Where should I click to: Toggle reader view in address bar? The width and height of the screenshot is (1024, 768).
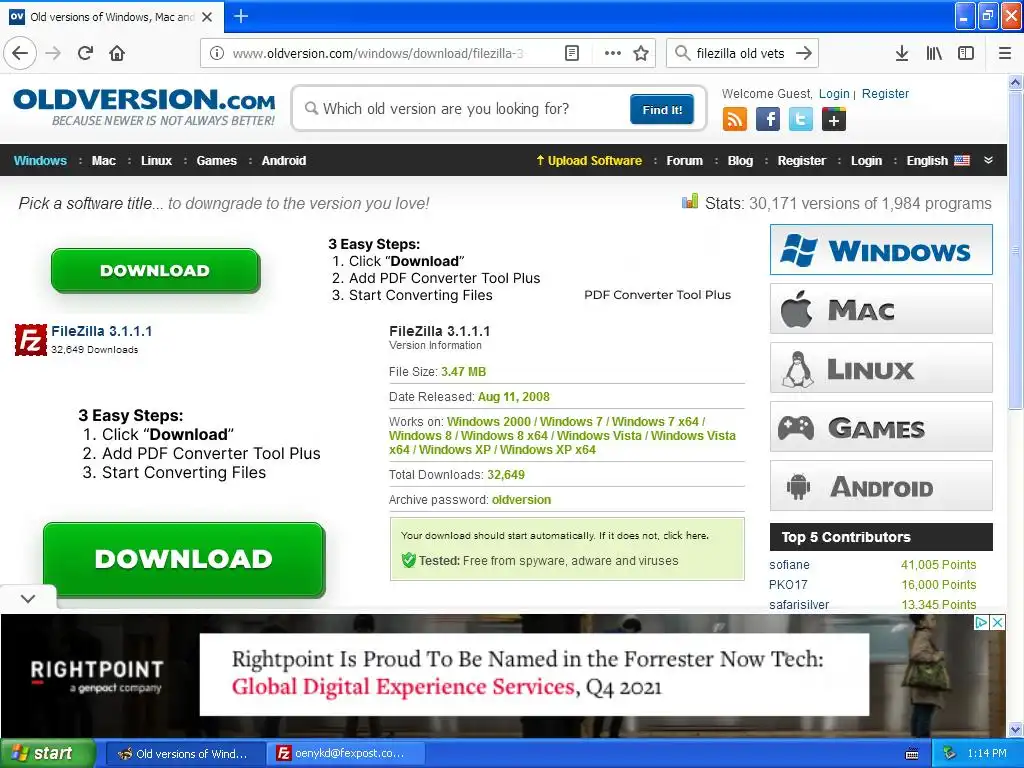tap(571, 53)
